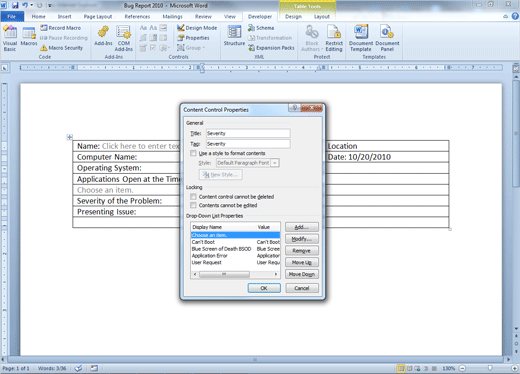
Task: Click the Macro Security warning icon
Action: (x=44, y=48)
